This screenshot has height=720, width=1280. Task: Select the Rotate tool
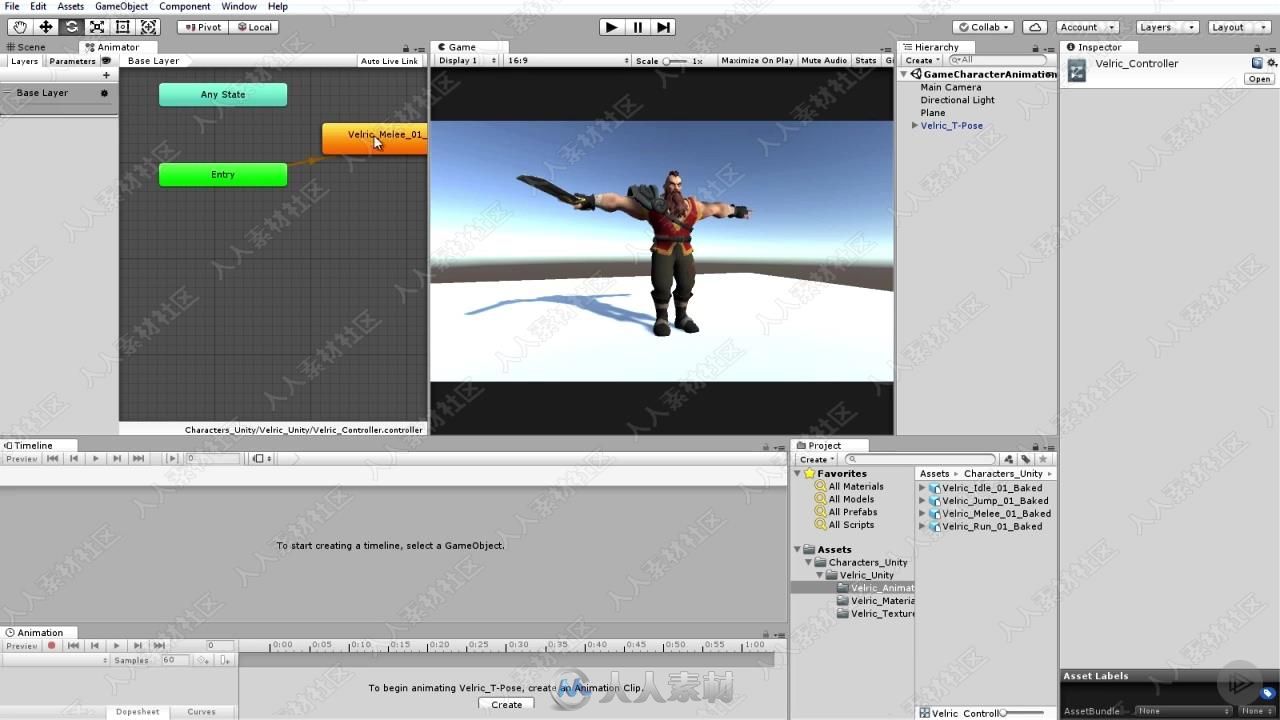tap(71, 27)
